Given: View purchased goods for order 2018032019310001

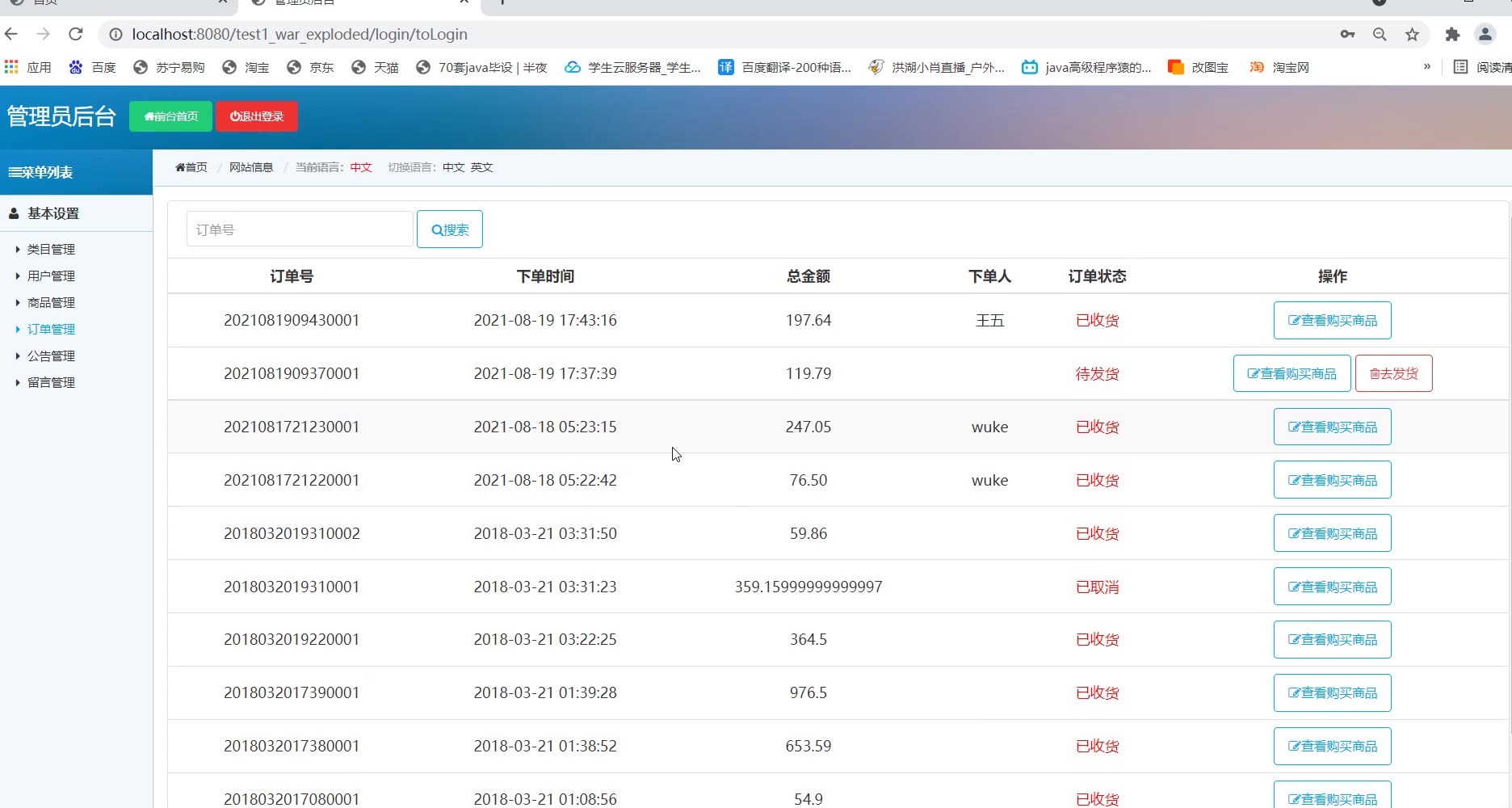Looking at the screenshot, I should (x=1332, y=587).
